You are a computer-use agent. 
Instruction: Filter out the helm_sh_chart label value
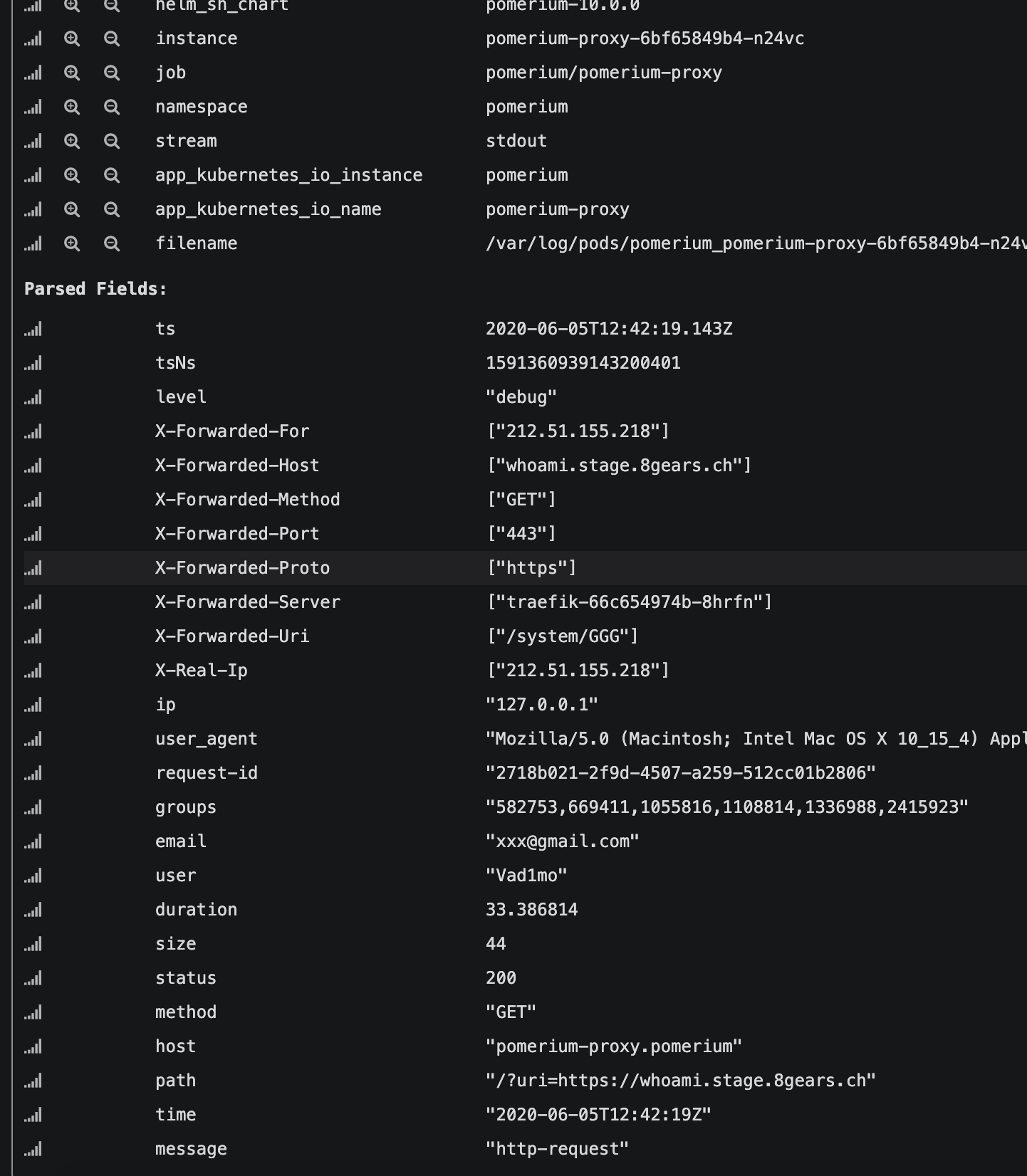[111, 6]
